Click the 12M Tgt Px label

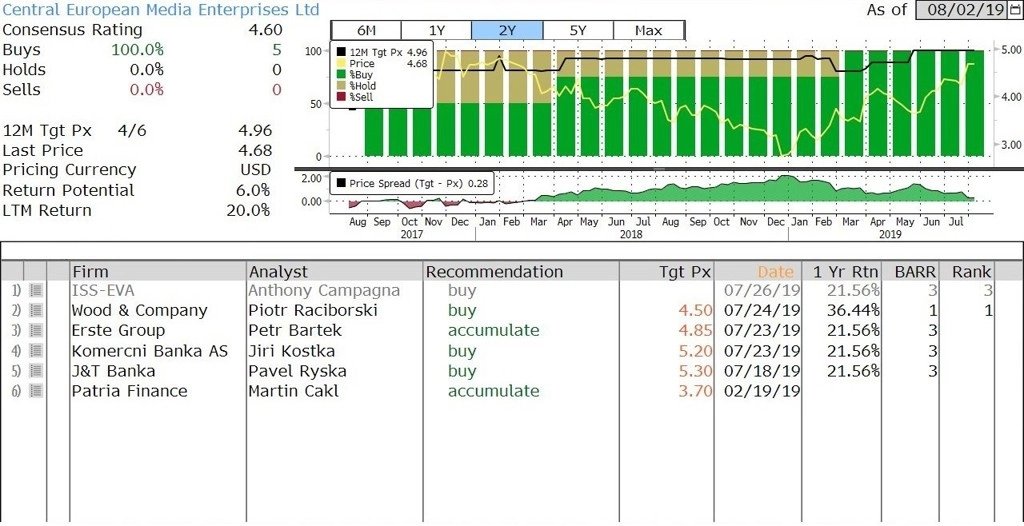pos(47,131)
